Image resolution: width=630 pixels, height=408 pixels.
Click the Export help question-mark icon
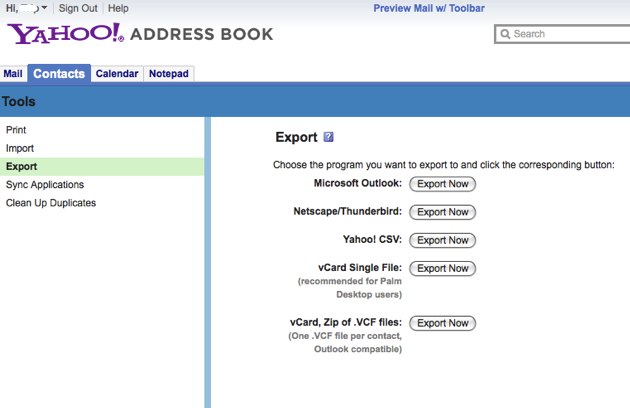click(328, 137)
